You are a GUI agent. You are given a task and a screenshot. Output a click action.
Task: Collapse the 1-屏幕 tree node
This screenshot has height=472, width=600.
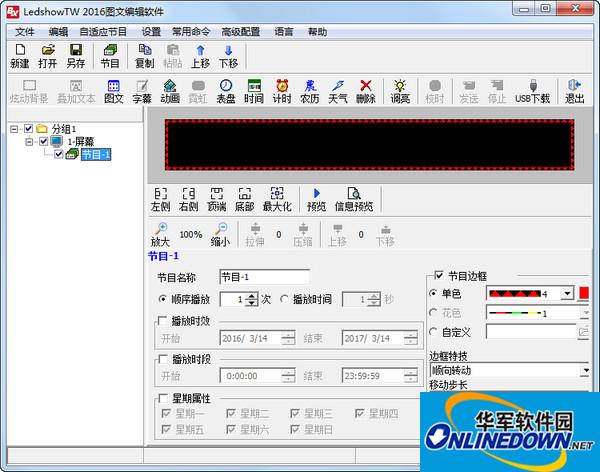(29, 142)
